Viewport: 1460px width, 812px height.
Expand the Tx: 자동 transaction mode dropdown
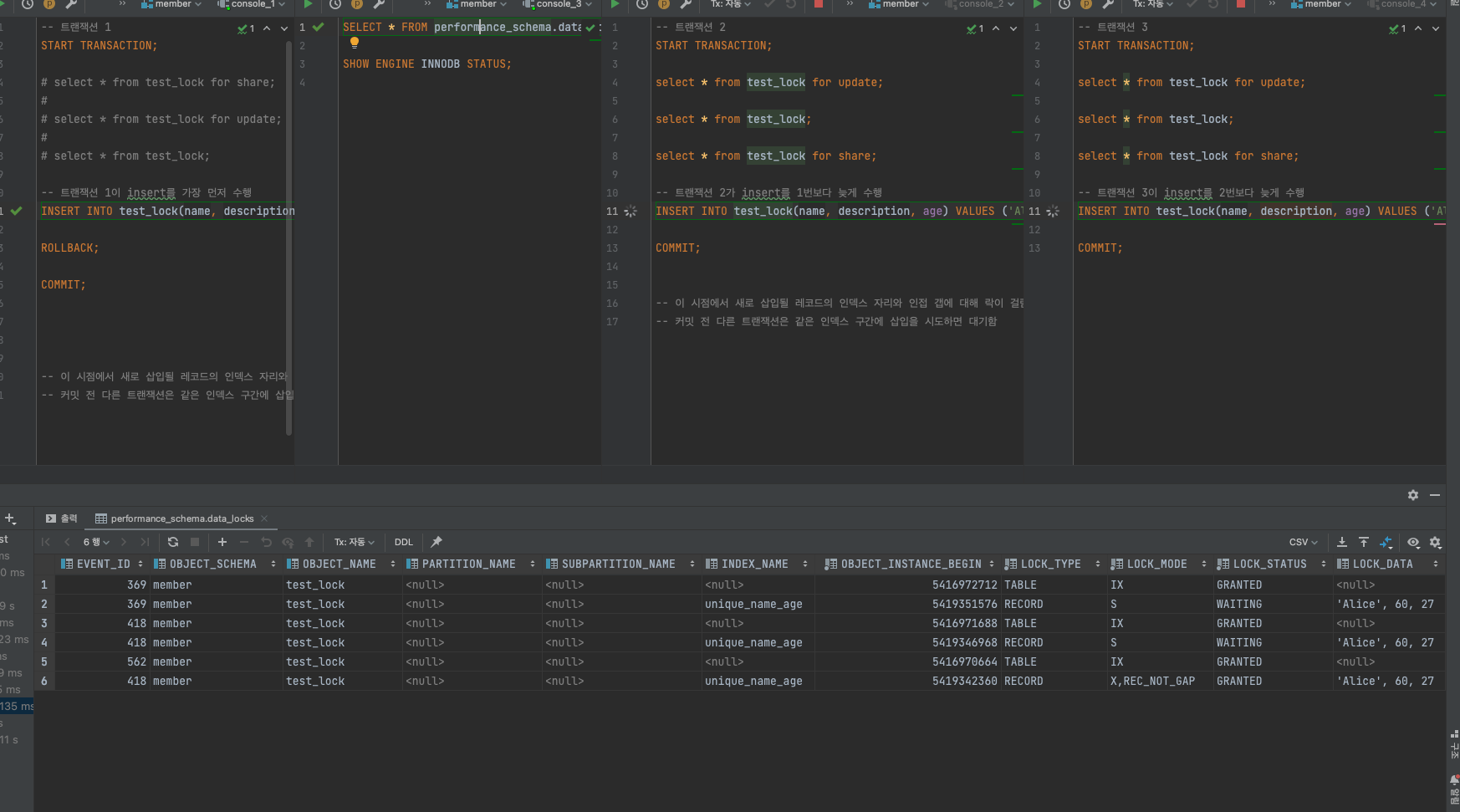pyautogui.click(x=355, y=542)
